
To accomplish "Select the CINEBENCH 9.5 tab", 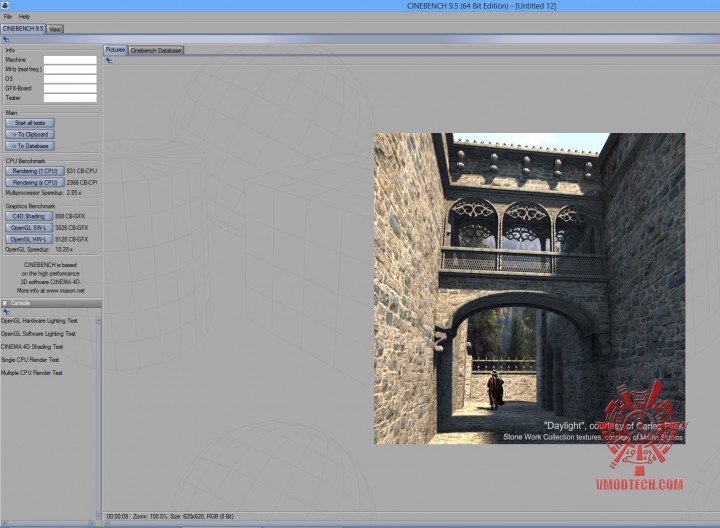I will point(23,28).
